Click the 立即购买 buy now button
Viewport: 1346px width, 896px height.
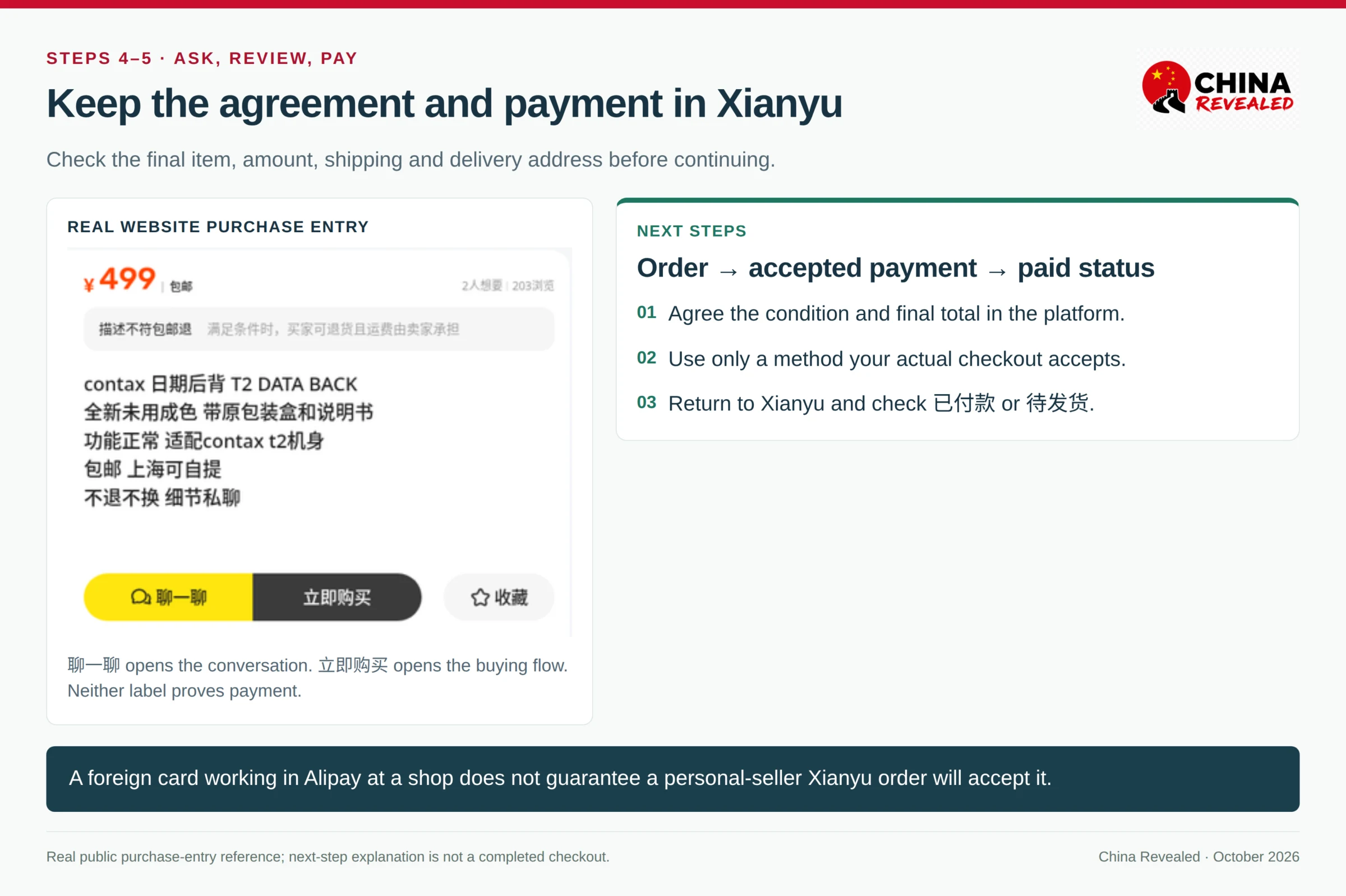point(337,597)
